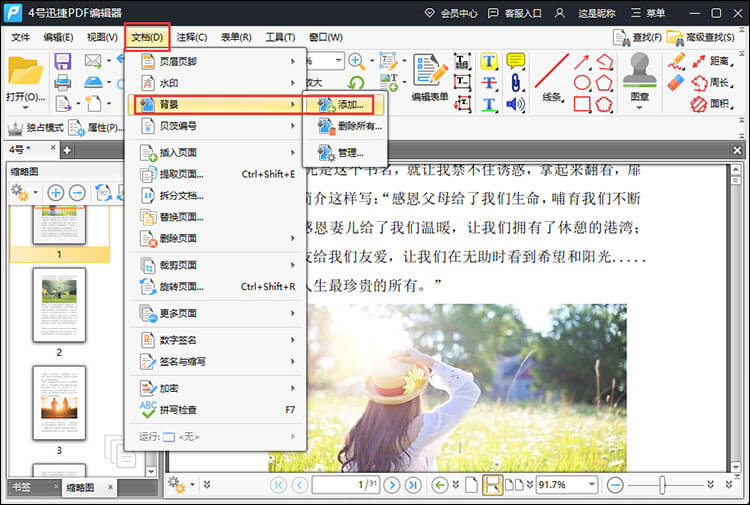The image size is (750, 505).
Task: Click the sound speaker annotation icon
Action: [x=516, y=104]
